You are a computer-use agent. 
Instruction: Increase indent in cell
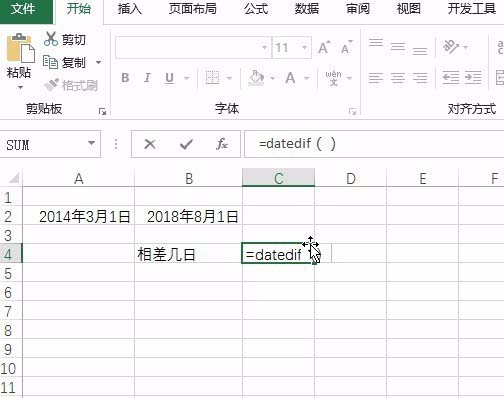[473, 78]
